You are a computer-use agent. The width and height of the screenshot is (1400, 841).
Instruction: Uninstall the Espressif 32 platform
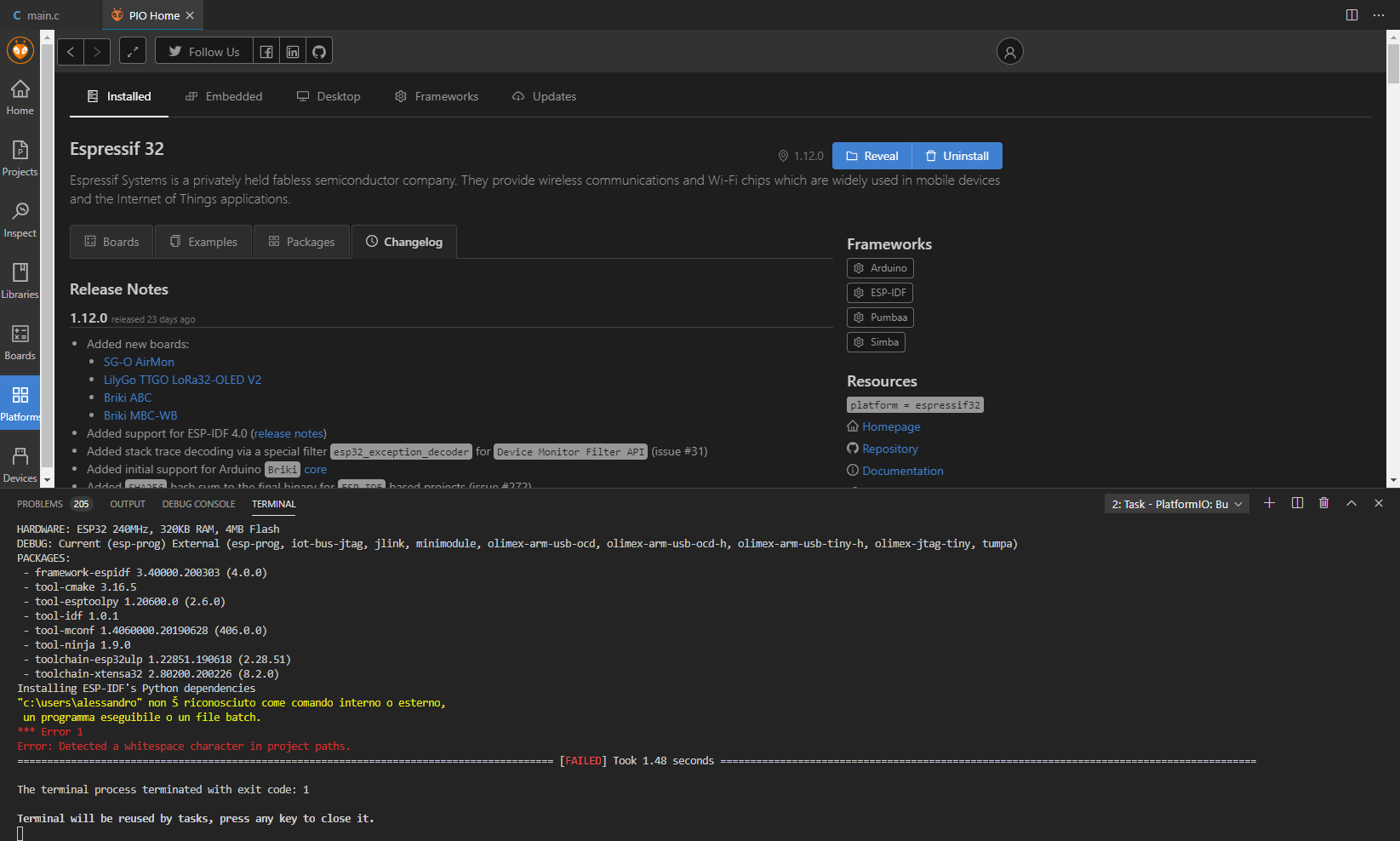tap(957, 155)
